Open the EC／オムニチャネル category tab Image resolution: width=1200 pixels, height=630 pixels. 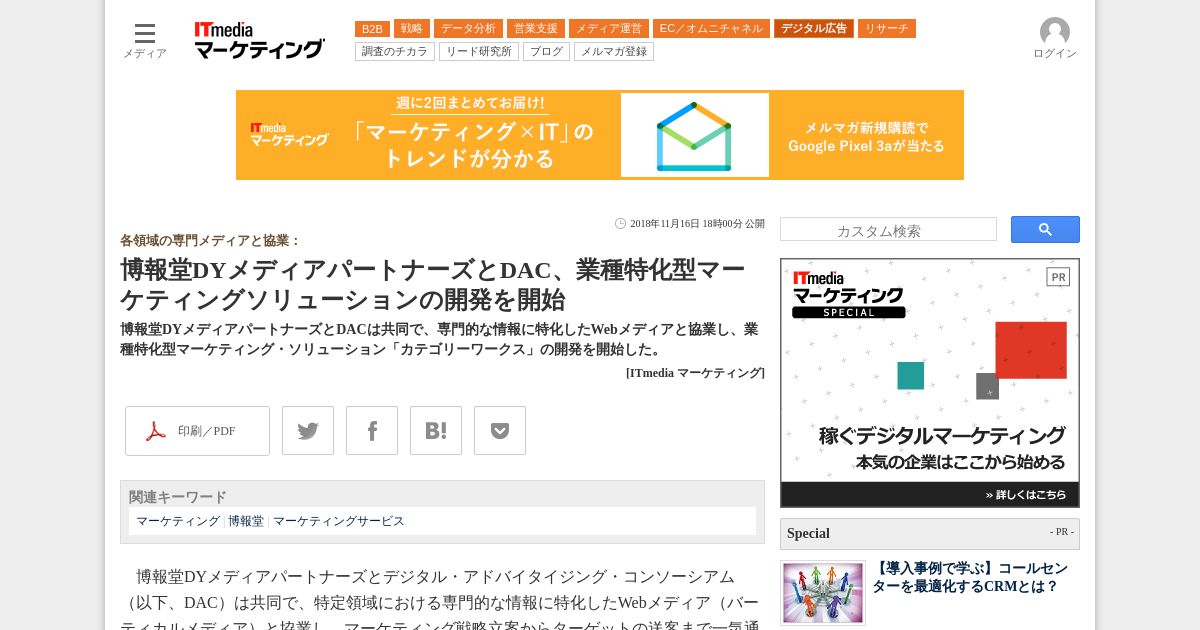[711, 29]
